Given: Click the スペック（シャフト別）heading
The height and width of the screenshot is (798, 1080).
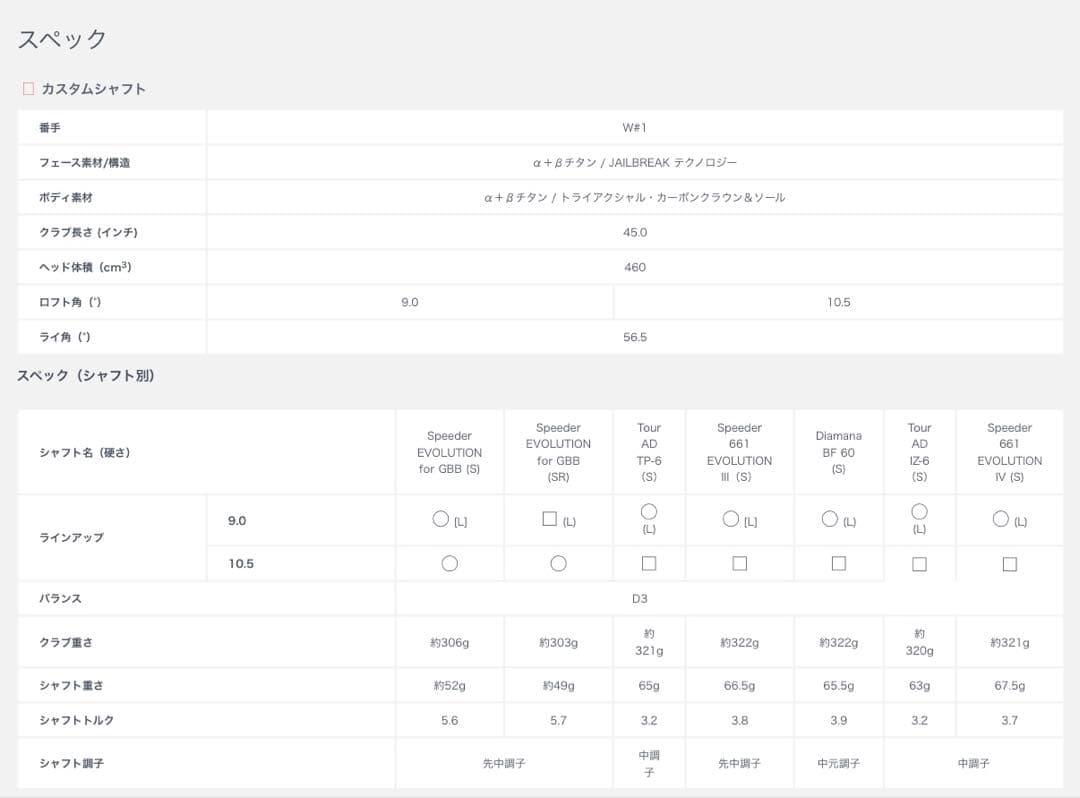Looking at the screenshot, I should click(85, 375).
